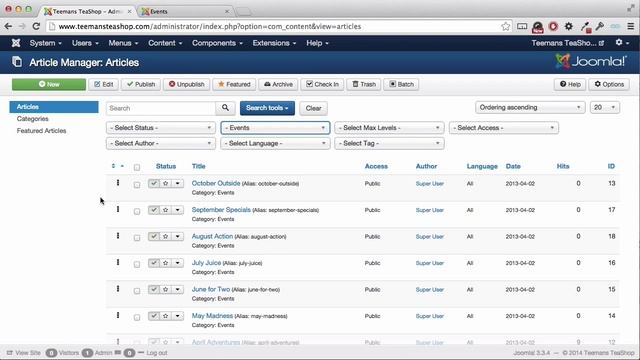This screenshot has height=360, width=640.
Task: Bookmark page with star icon in address bar
Action: (x=505, y=27)
